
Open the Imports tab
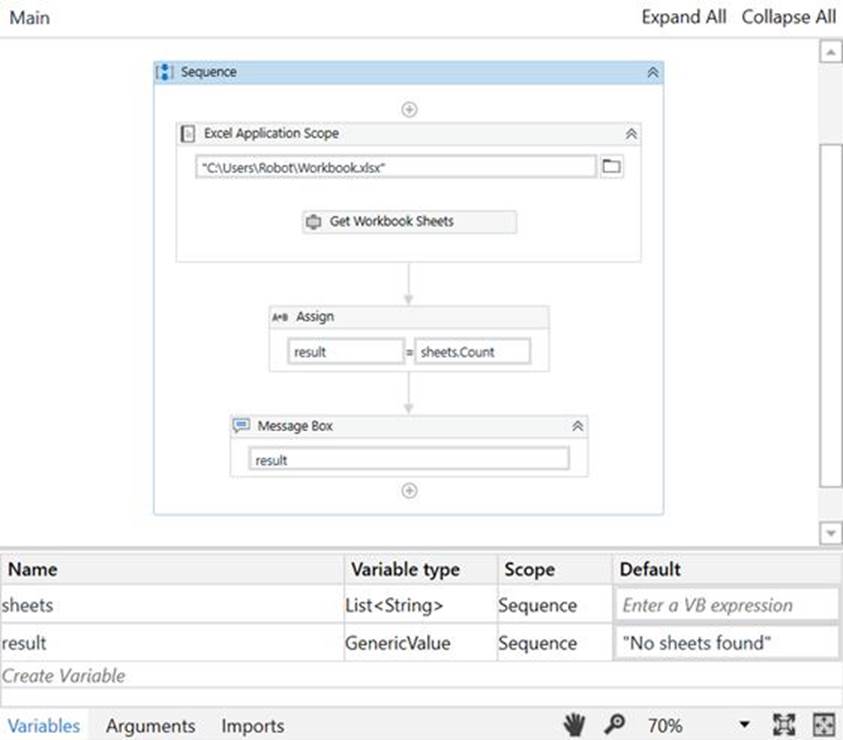tap(253, 726)
